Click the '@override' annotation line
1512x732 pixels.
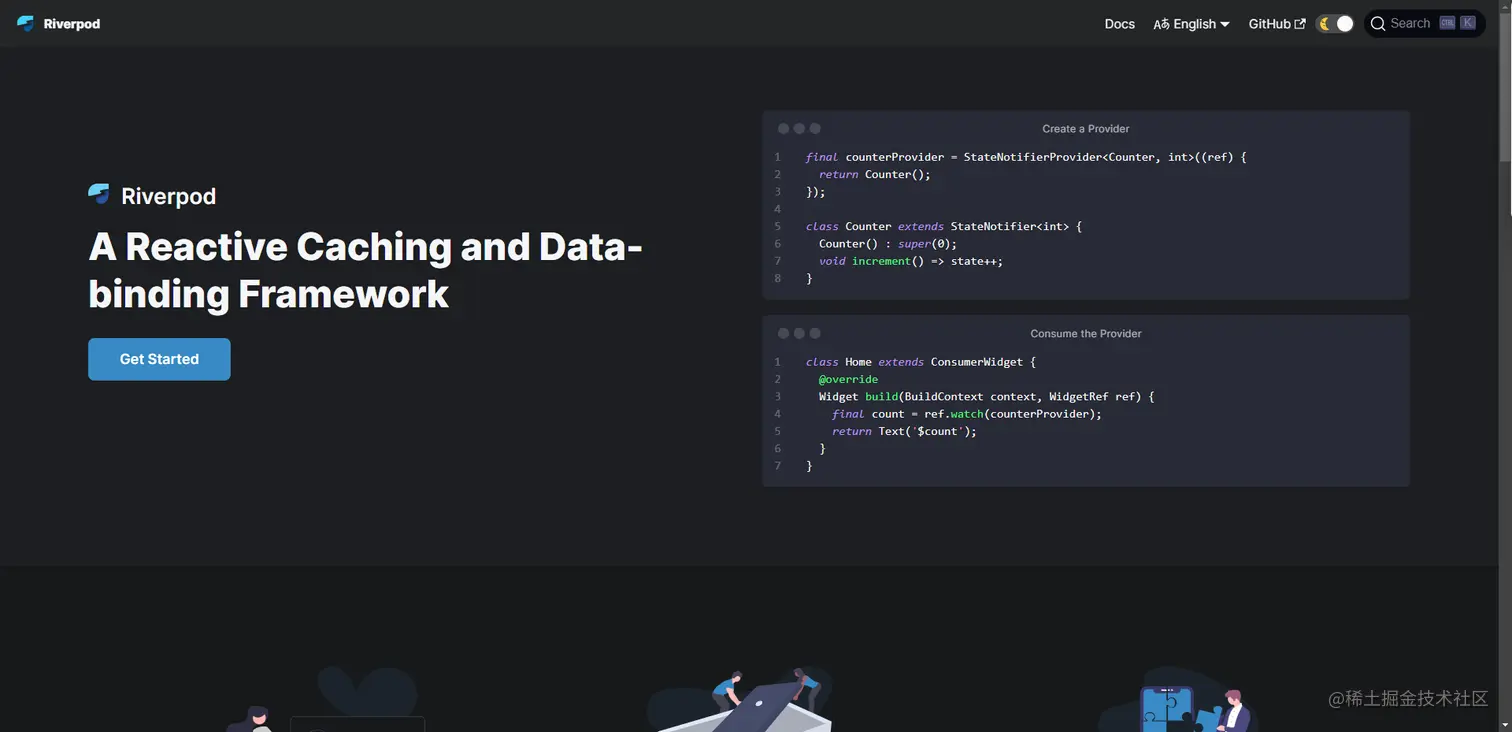coord(848,379)
